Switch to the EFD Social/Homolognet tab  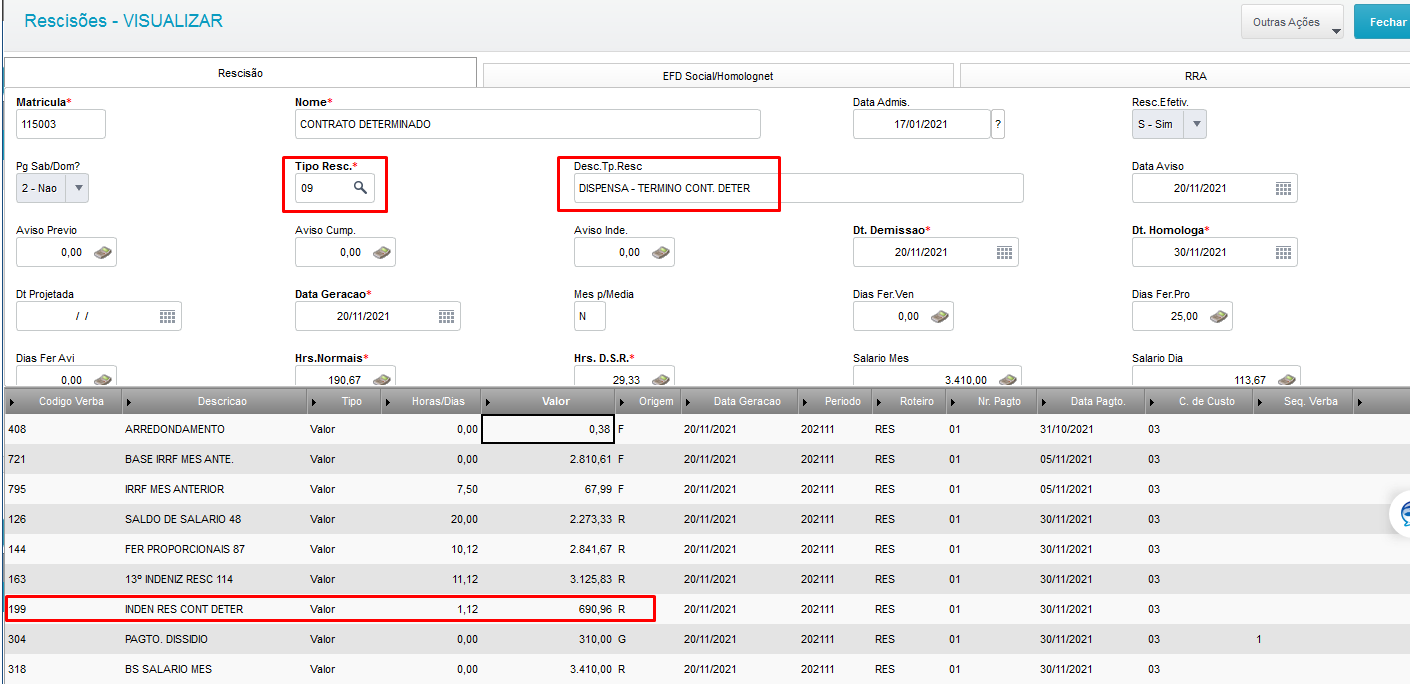click(718, 76)
